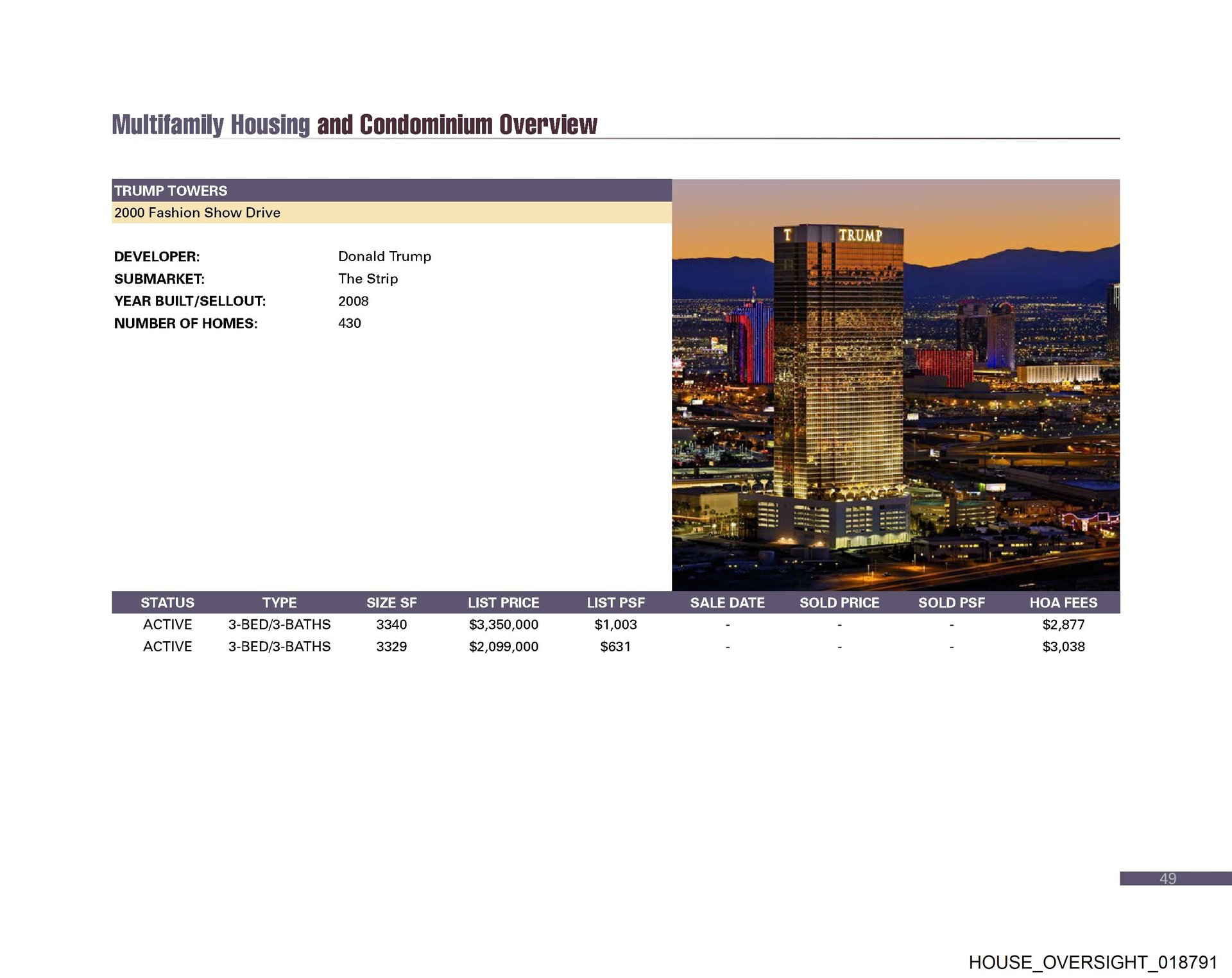
Task: Click the HOA FEES column header
Action: [x=1063, y=603]
